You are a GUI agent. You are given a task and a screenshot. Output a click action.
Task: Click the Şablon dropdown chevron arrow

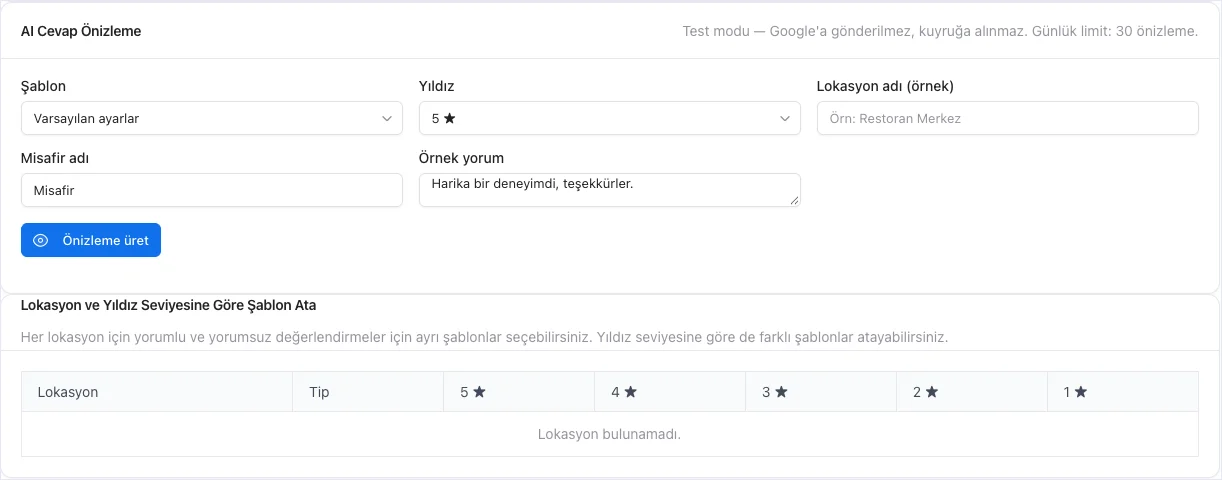[x=387, y=118]
